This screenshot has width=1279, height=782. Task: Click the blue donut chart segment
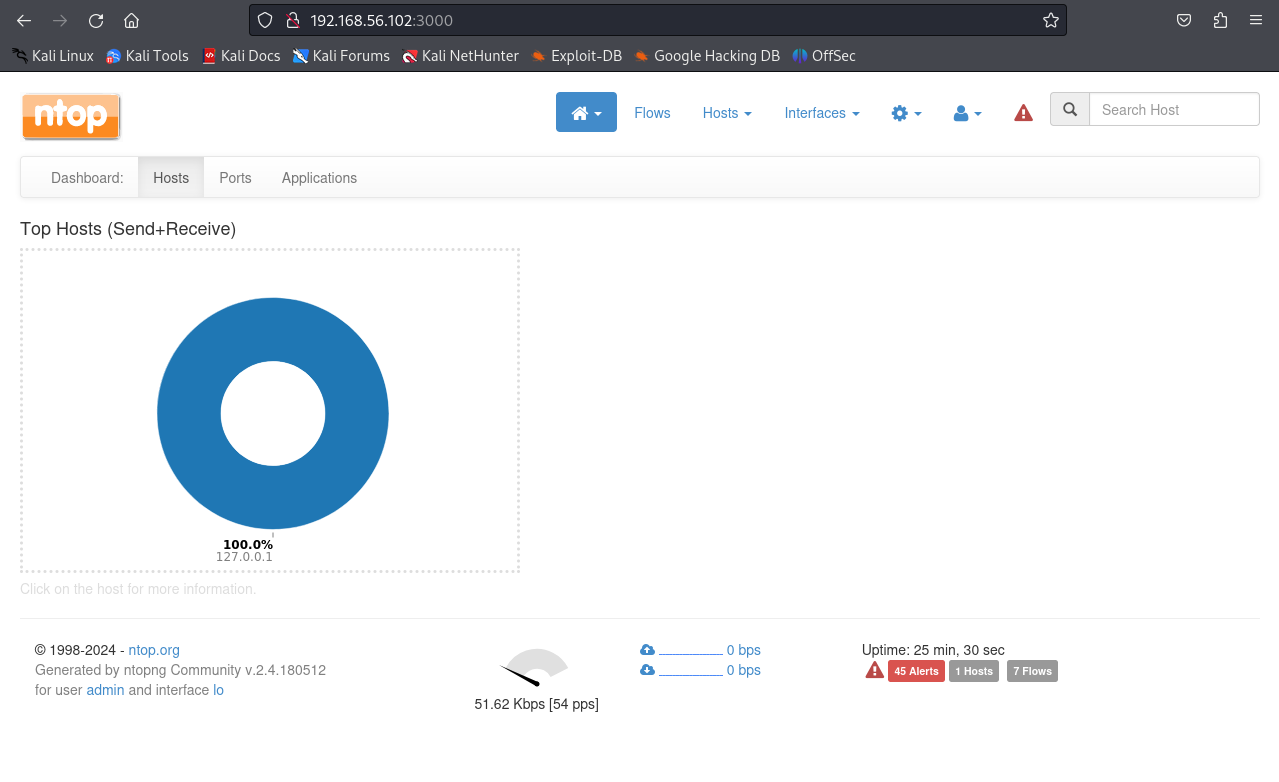(x=190, y=413)
